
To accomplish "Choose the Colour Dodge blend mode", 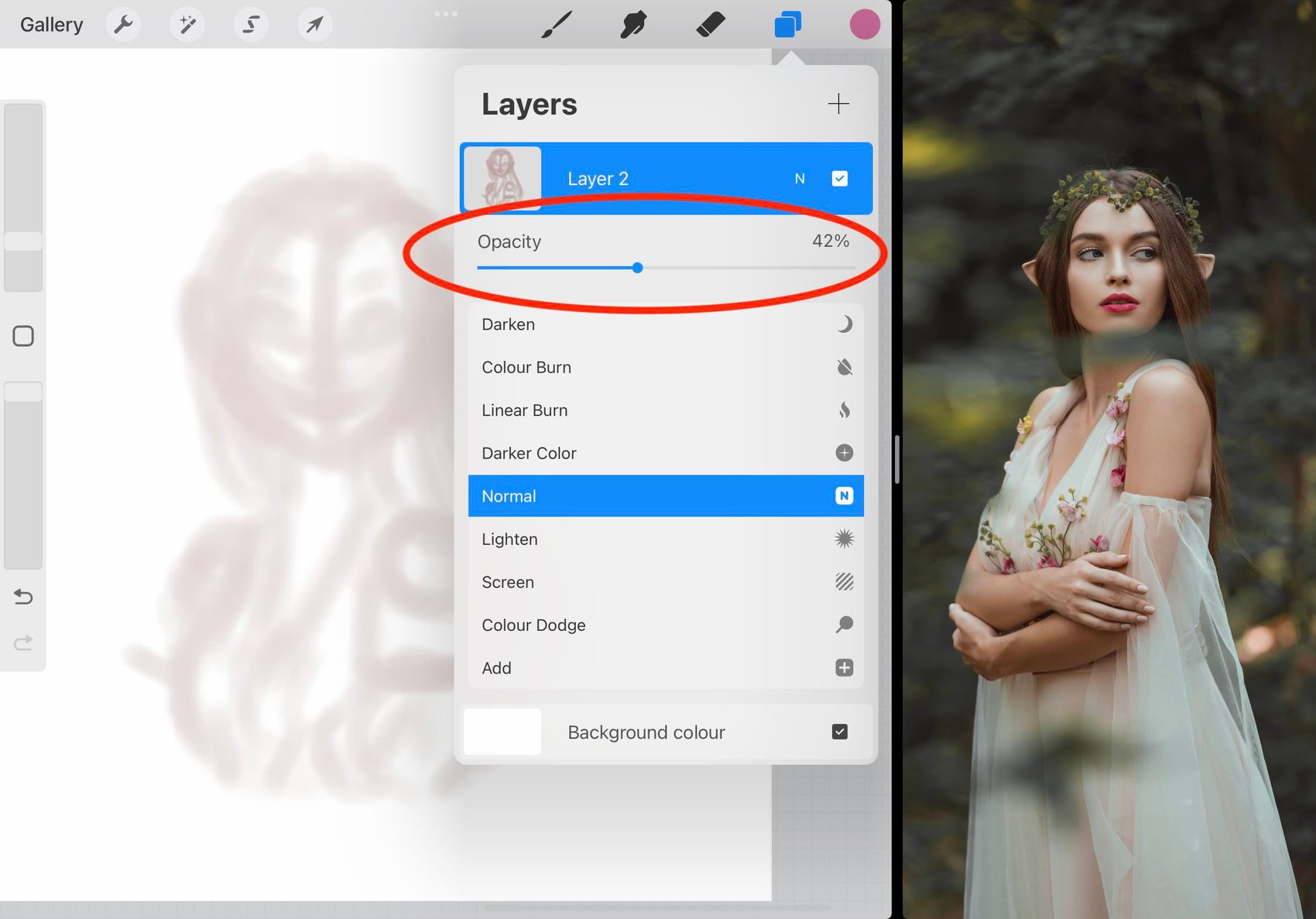I will tap(666, 625).
